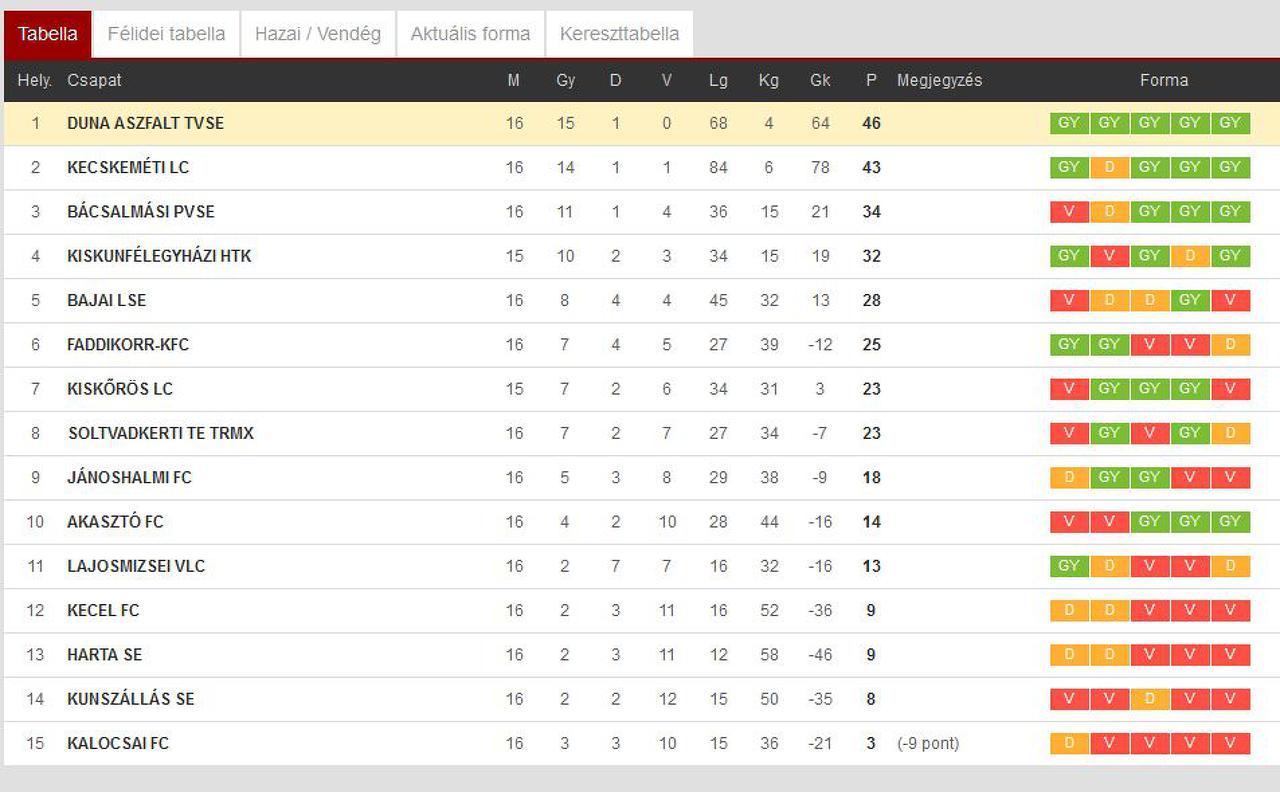
Task: Click KALOCSAI FC team name
Action: point(118,743)
